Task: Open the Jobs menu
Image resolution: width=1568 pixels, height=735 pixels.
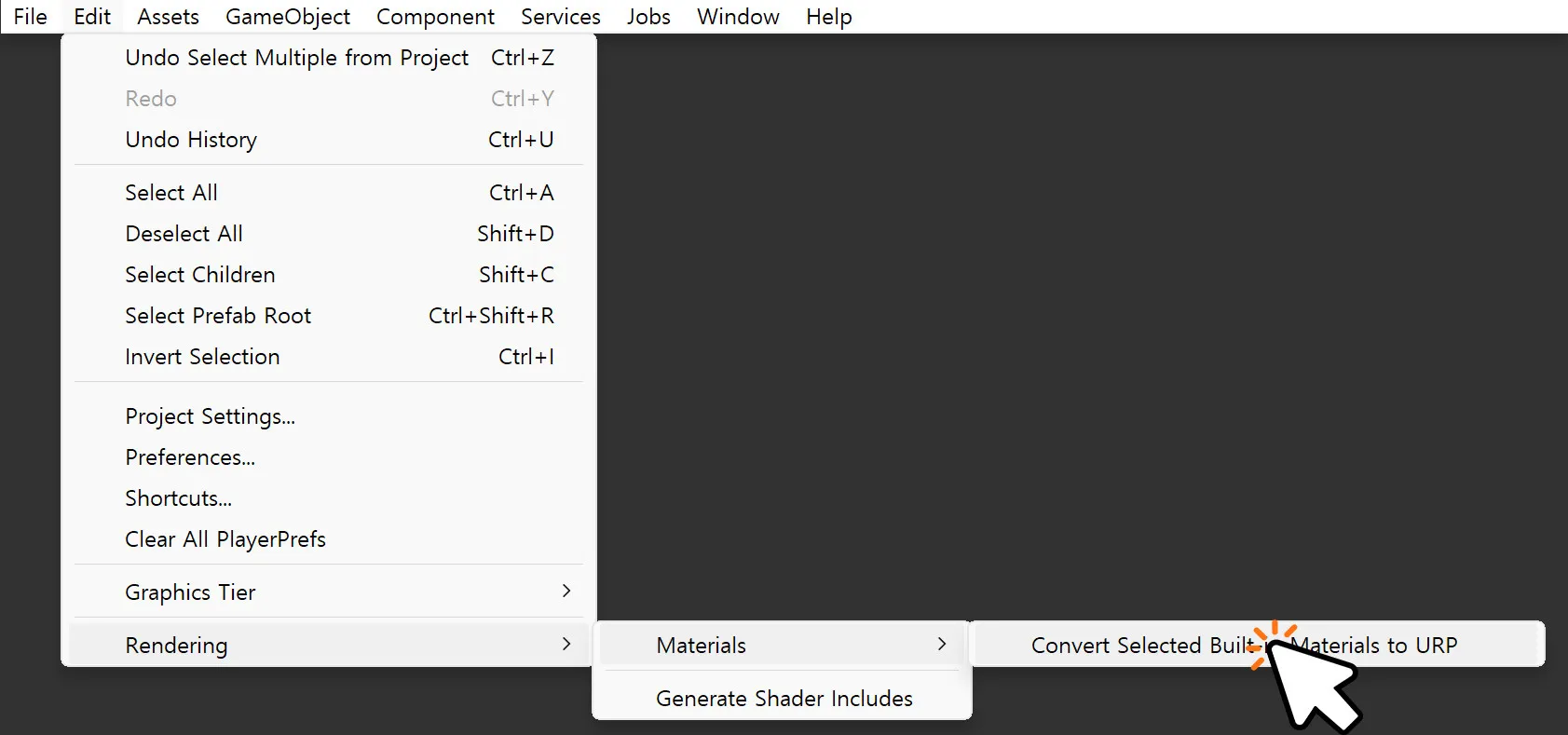Action: [x=648, y=16]
